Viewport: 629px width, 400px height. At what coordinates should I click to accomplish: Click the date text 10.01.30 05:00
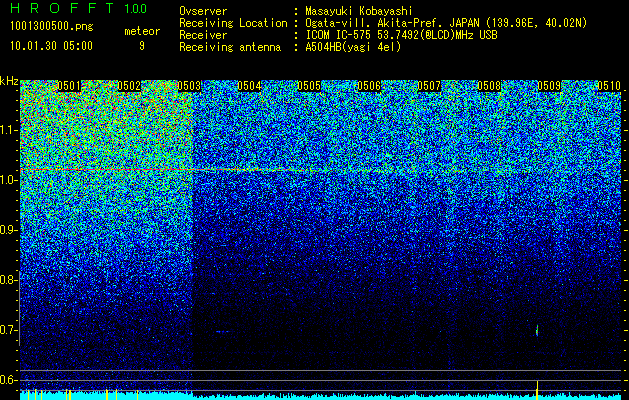click(x=51, y=46)
